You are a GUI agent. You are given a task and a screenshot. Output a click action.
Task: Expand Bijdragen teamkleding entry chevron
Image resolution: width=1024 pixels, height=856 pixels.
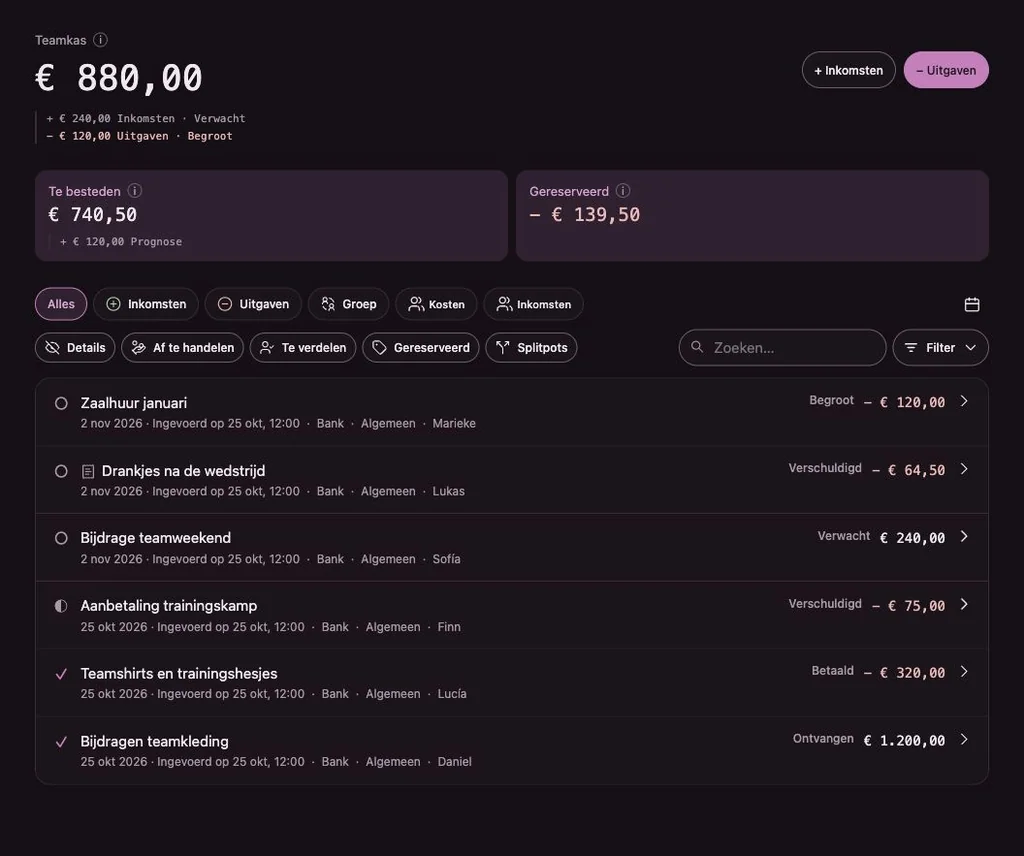point(964,739)
